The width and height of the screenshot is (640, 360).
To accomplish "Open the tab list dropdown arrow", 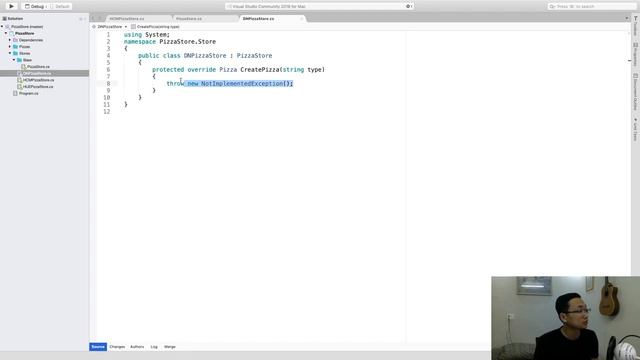I will click(x=627, y=18).
